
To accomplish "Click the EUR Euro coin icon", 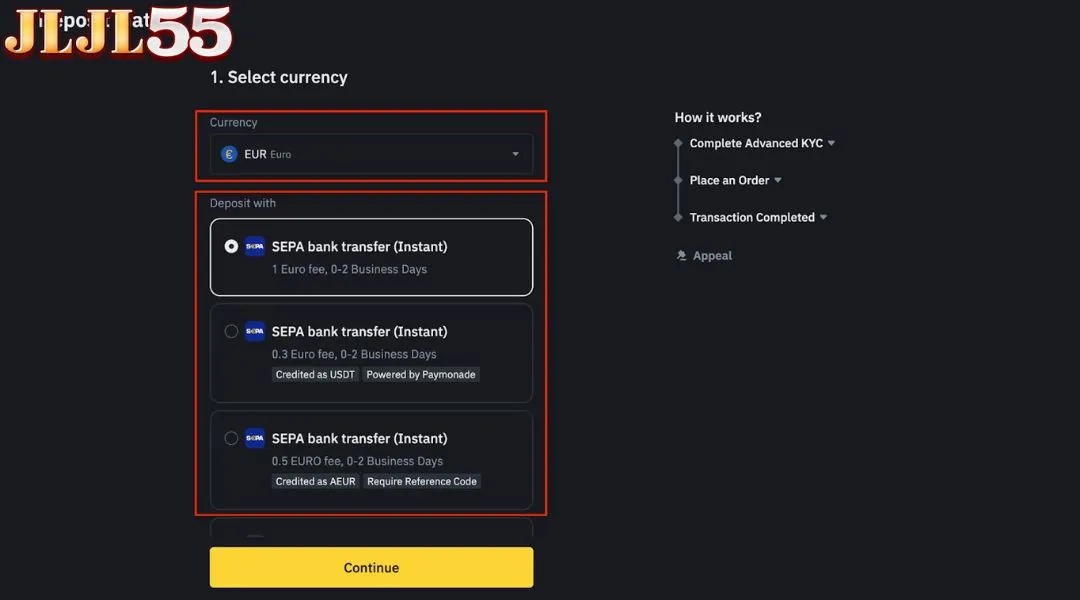I will coord(231,154).
